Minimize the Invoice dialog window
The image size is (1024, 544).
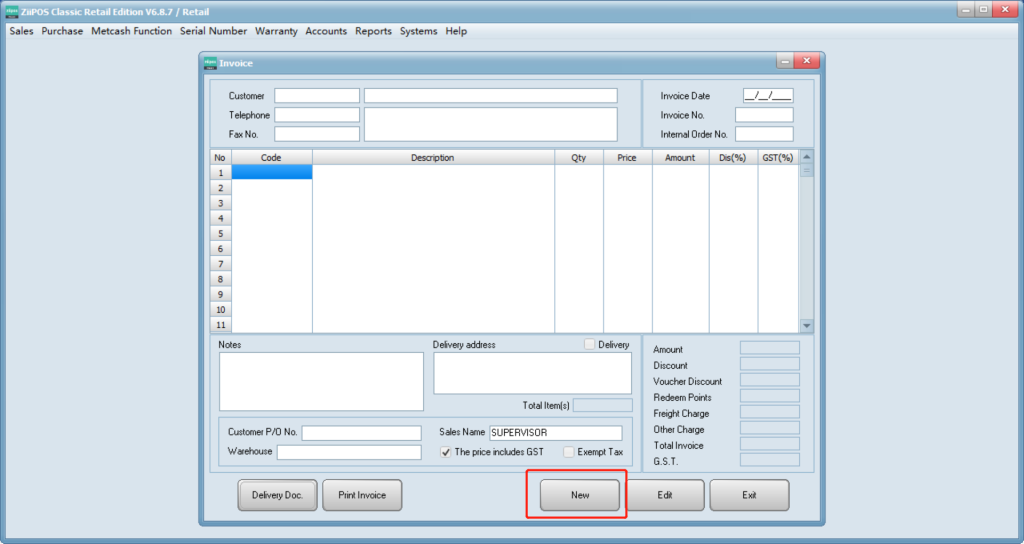pos(784,62)
